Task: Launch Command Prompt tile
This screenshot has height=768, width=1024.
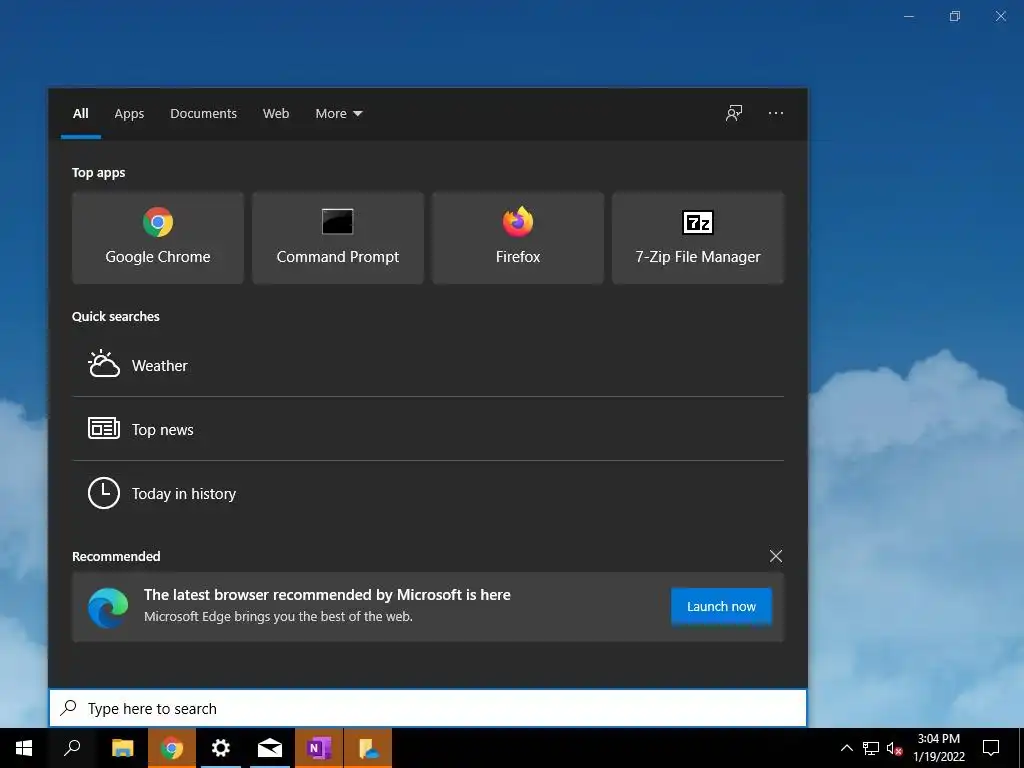Action: coord(338,238)
